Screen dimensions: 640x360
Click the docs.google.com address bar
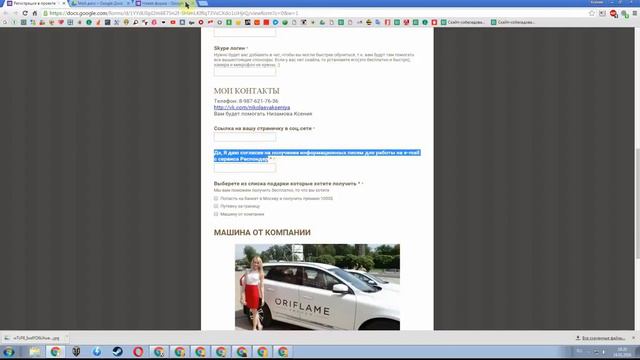[x=314, y=13]
